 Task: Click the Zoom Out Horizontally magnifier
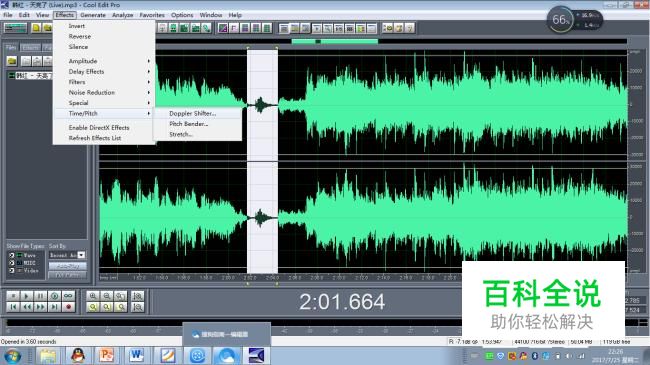click(107, 296)
